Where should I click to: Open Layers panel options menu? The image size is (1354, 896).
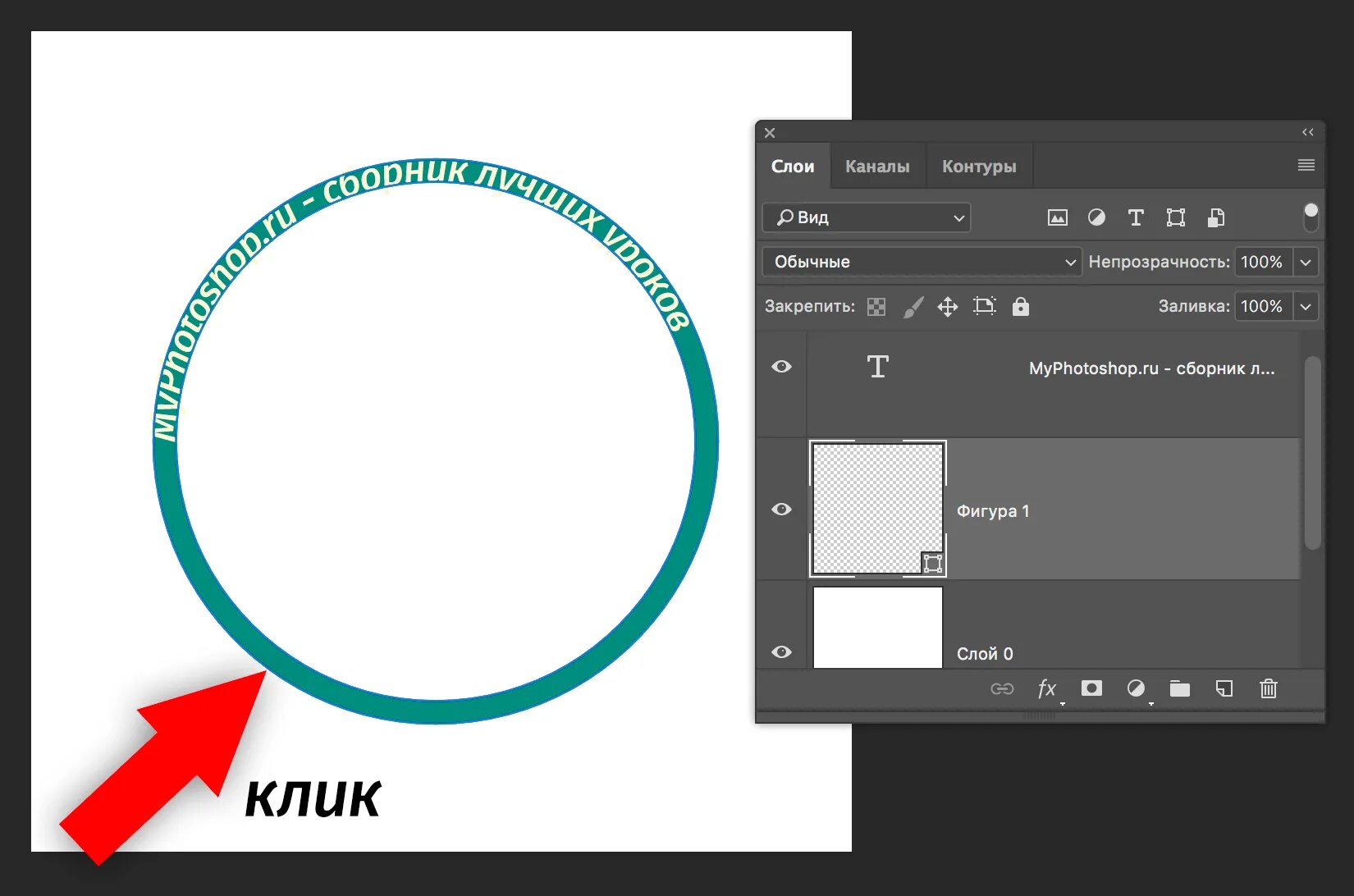point(1306,166)
